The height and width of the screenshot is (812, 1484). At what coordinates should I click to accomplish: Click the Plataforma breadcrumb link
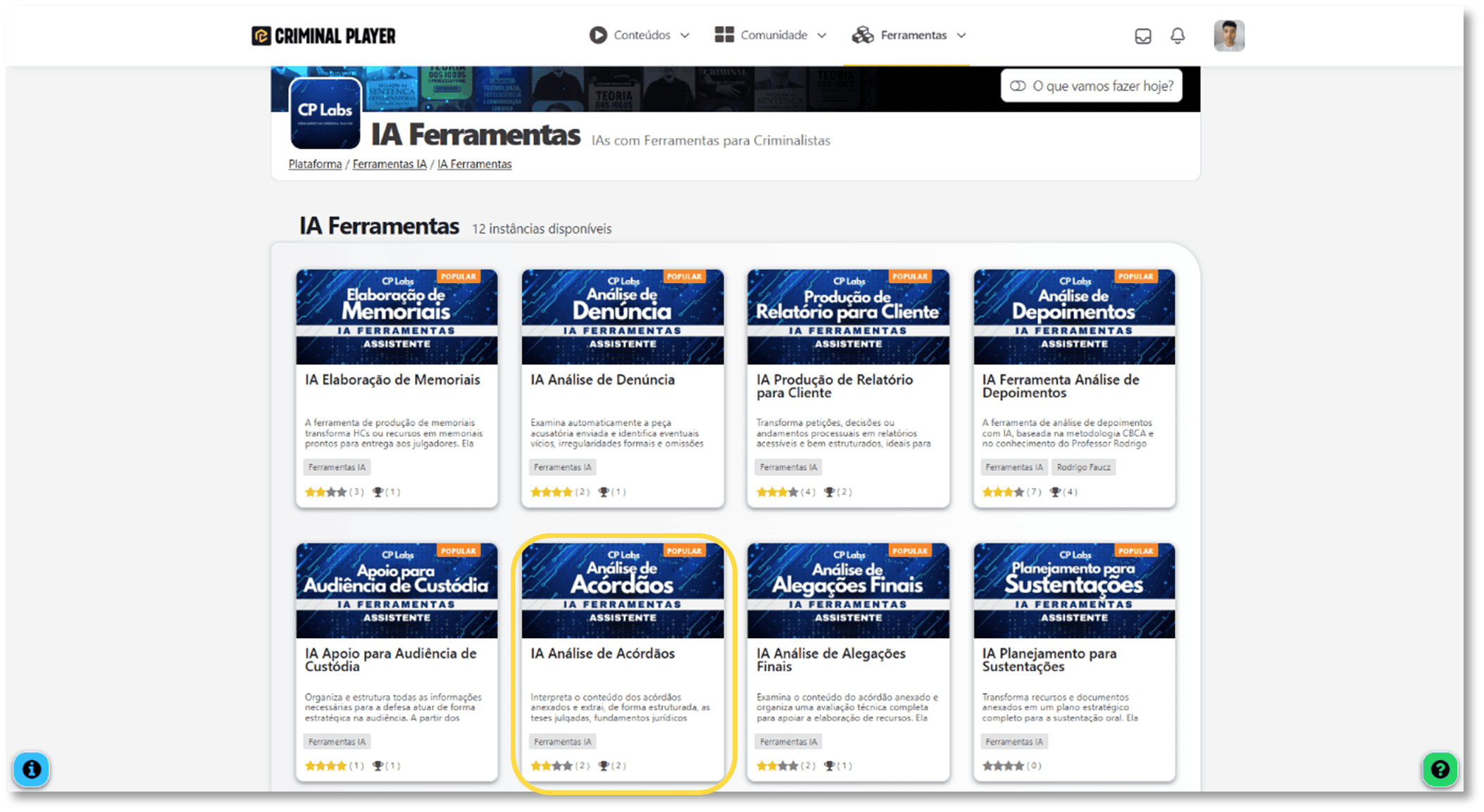point(315,164)
